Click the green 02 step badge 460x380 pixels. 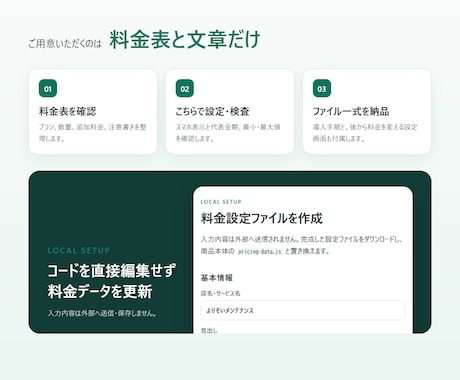(x=185, y=88)
